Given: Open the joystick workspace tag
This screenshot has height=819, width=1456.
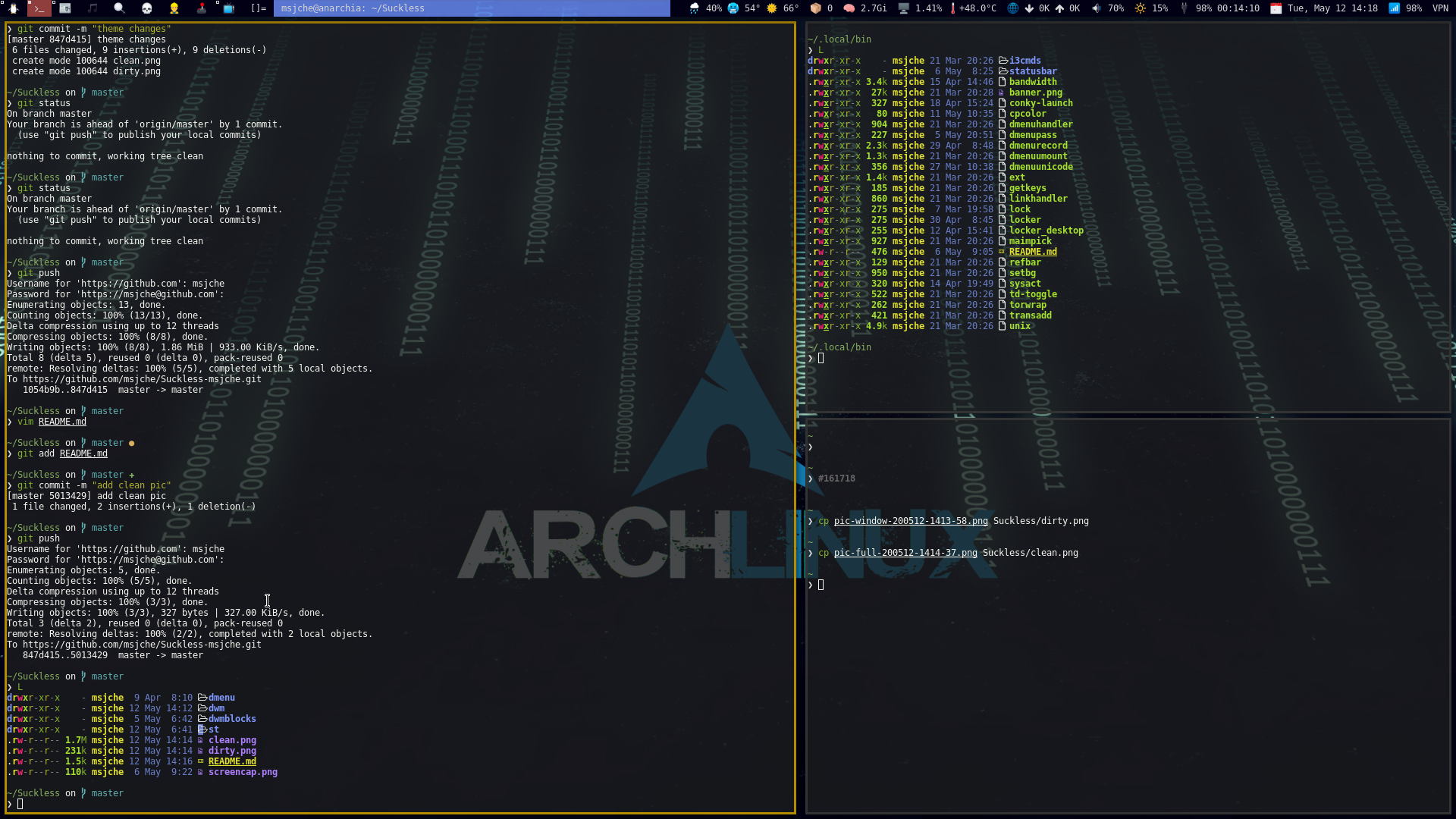Looking at the screenshot, I should click(202, 8).
